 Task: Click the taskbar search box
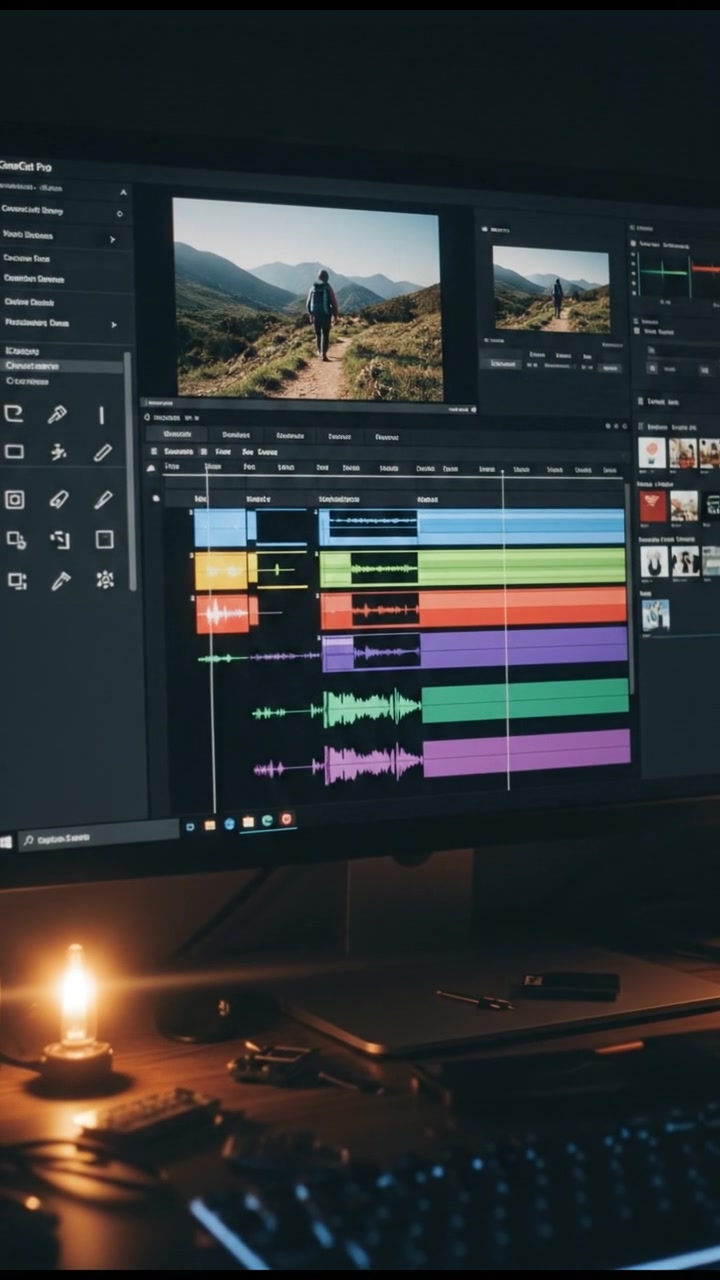point(98,836)
